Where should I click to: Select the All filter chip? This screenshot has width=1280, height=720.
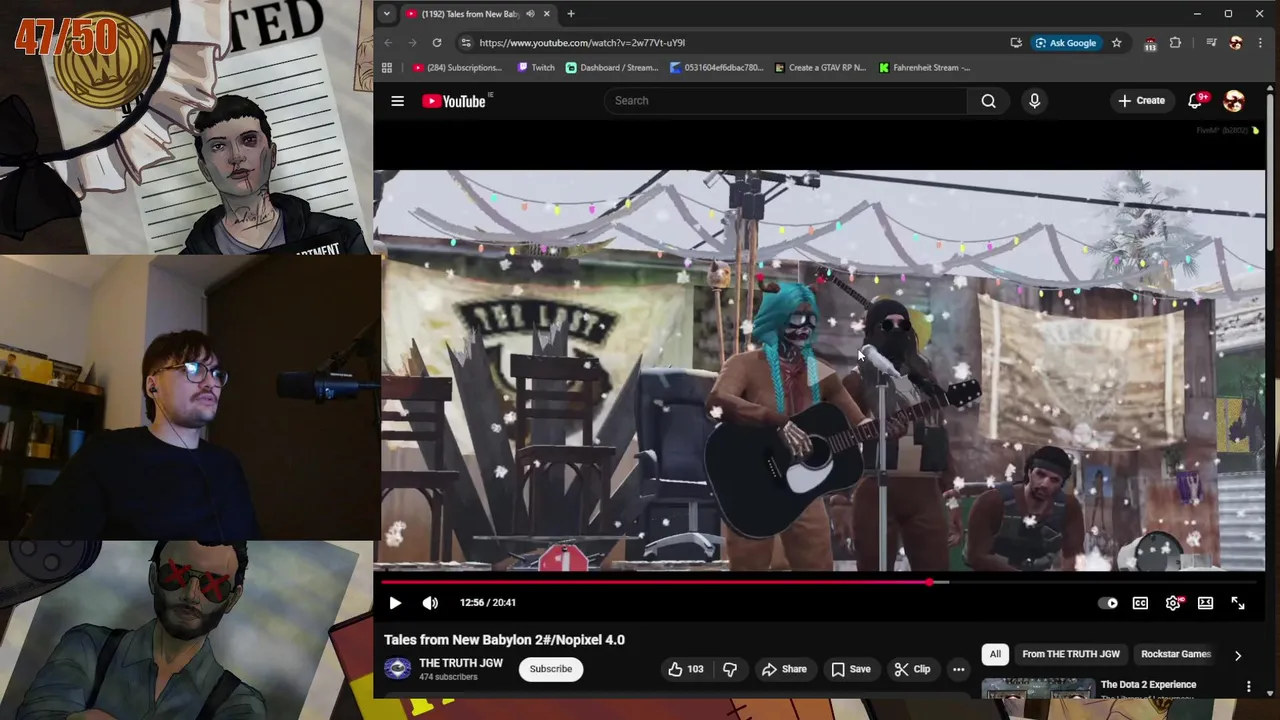[x=995, y=654]
